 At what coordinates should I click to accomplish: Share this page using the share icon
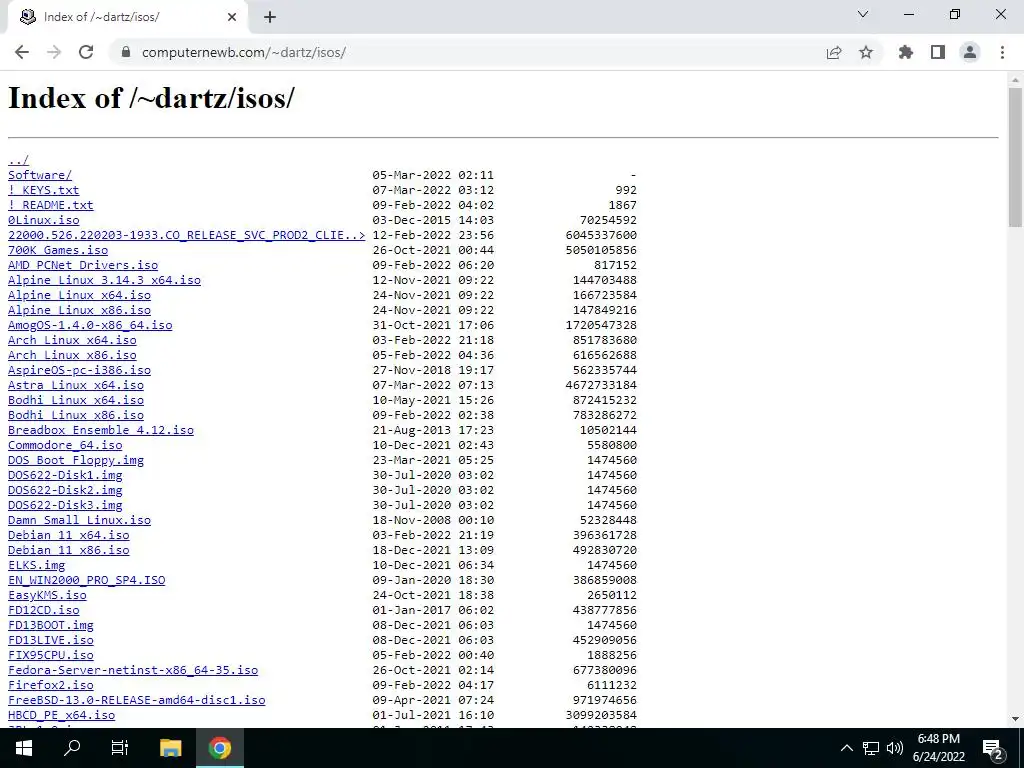(x=833, y=52)
